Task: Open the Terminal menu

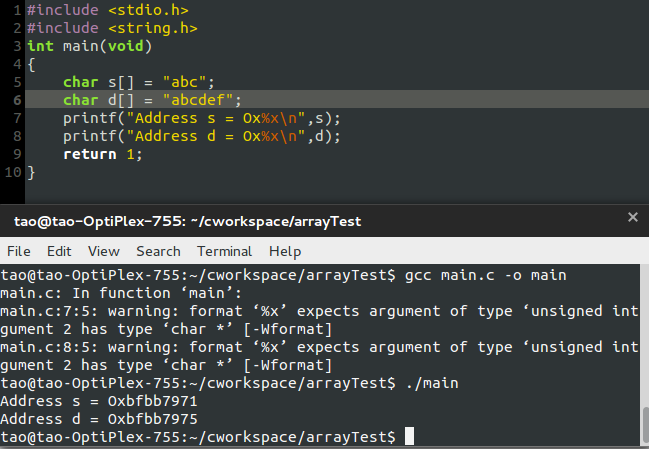Action: [x=224, y=251]
